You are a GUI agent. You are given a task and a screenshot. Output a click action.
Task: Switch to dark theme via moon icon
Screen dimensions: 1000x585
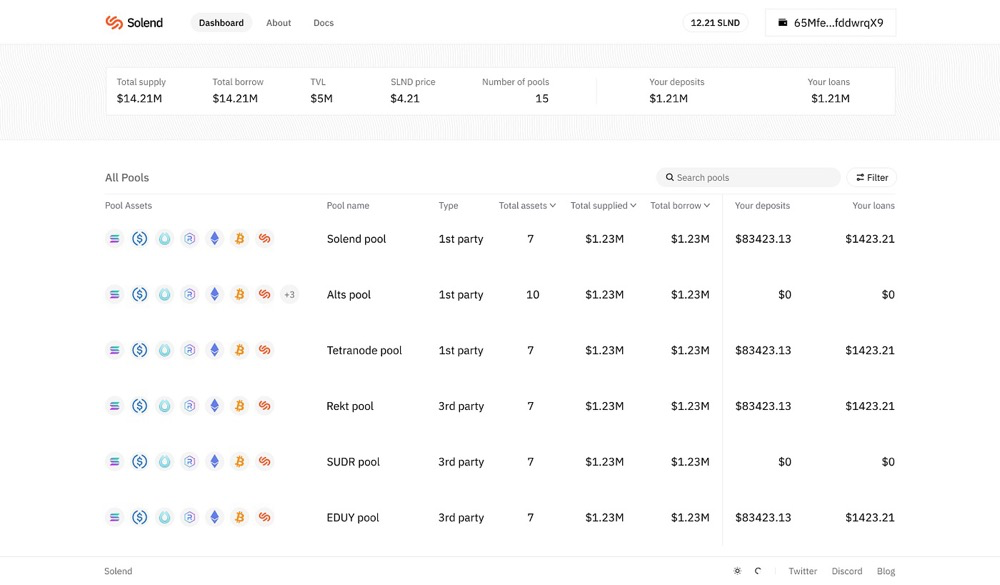tap(758, 571)
